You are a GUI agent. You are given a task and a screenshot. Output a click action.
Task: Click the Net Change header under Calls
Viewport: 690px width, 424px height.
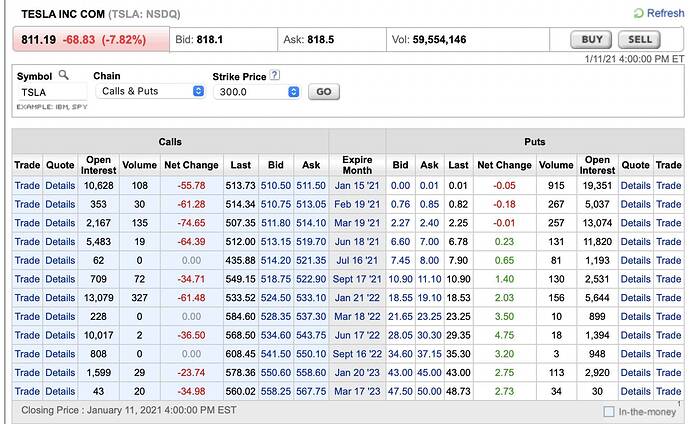click(x=191, y=165)
